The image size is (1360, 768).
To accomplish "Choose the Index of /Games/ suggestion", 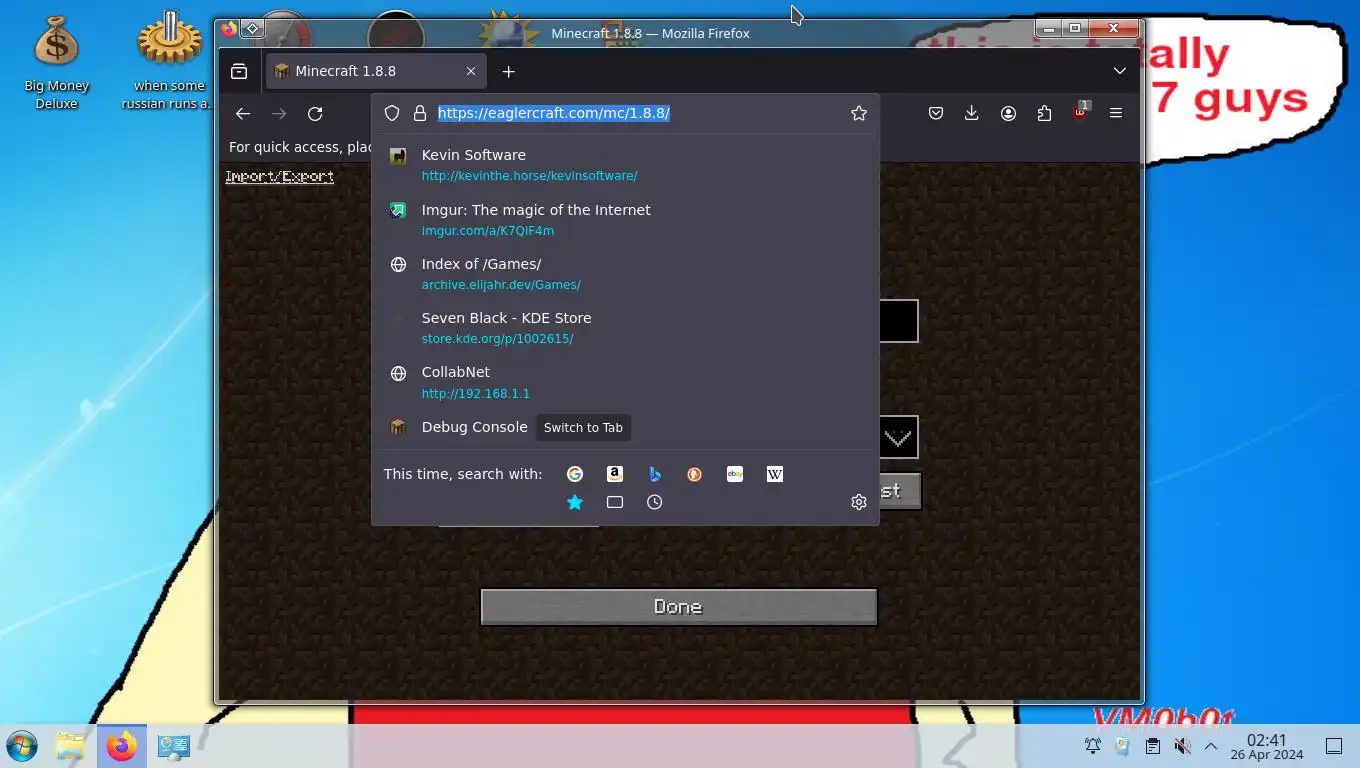I will pos(625,274).
